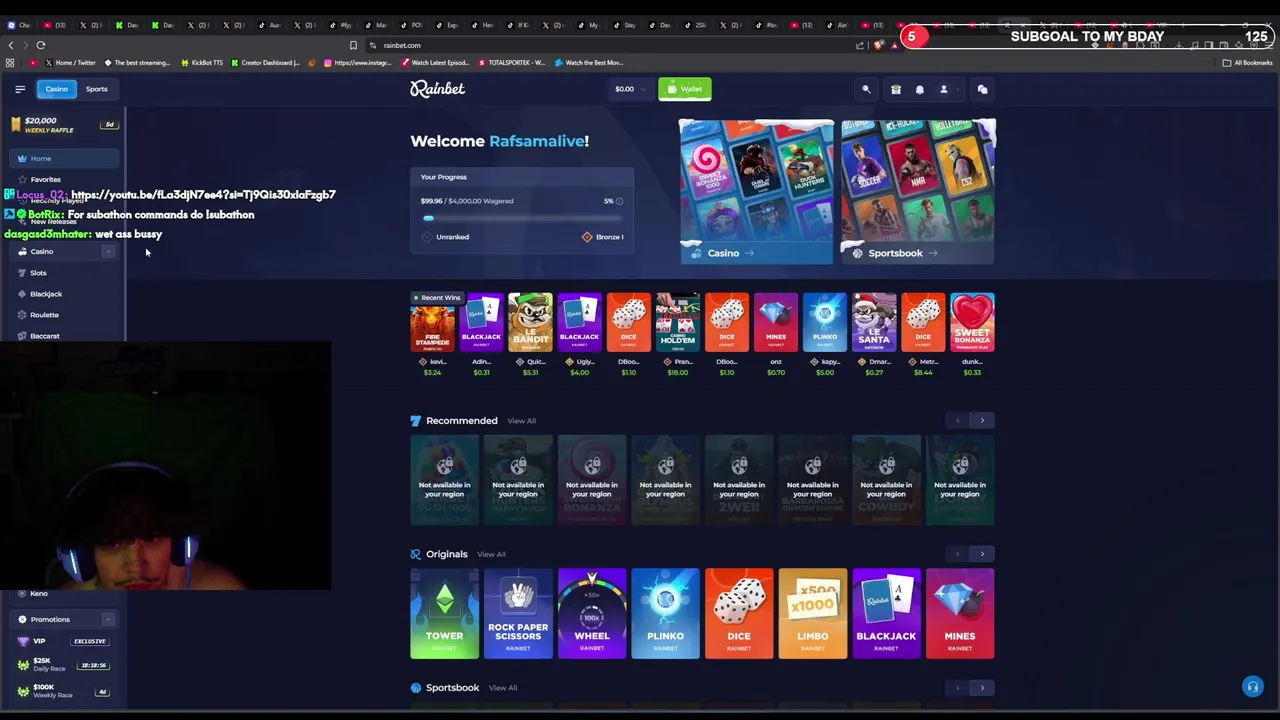Reload the browser page
The image size is (1280, 720).
point(41,45)
